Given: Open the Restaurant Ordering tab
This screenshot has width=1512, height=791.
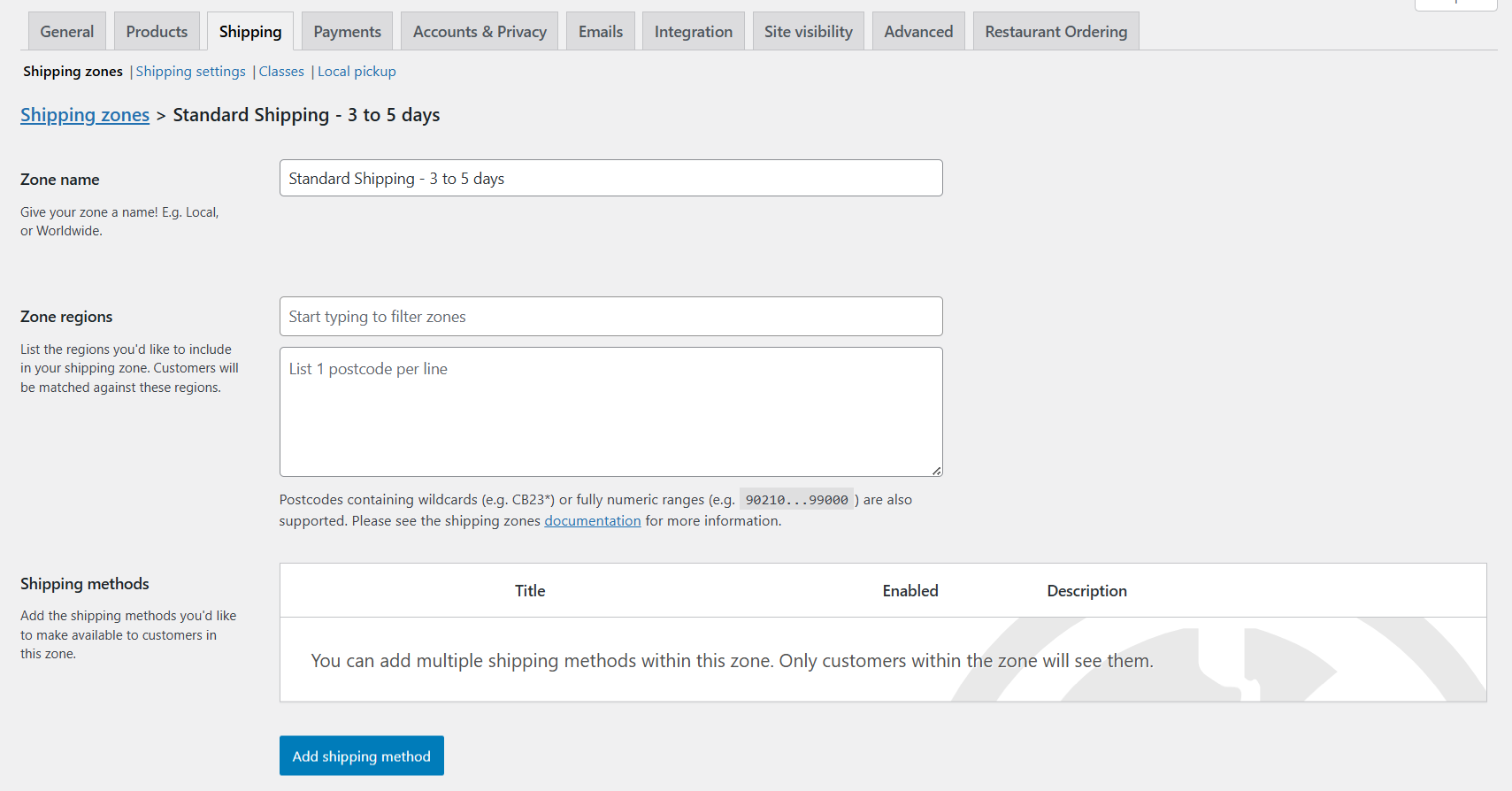Looking at the screenshot, I should [1056, 31].
